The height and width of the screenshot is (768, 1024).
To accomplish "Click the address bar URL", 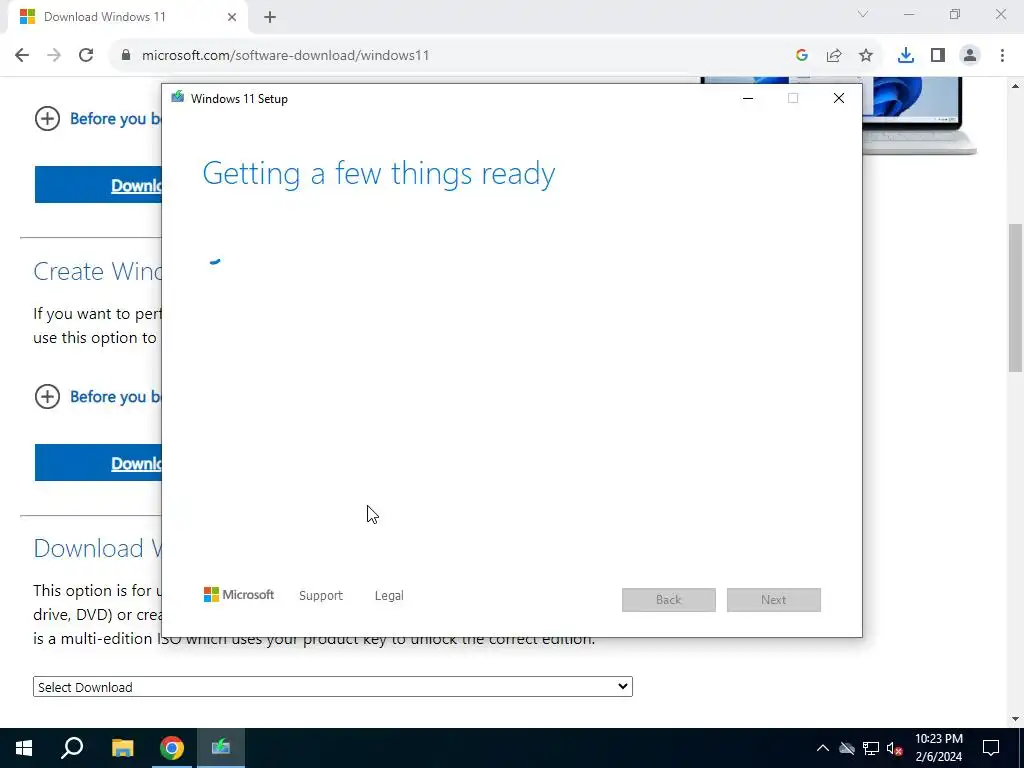I will point(285,56).
